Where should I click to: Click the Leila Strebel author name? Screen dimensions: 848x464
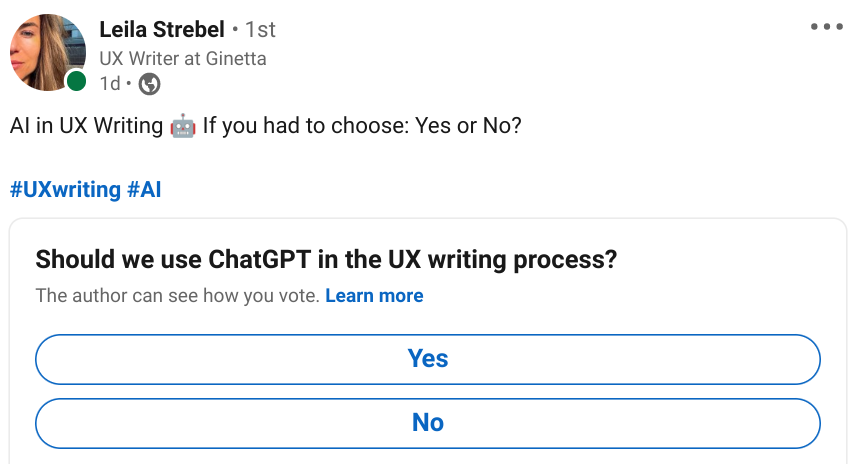click(162, 29)
